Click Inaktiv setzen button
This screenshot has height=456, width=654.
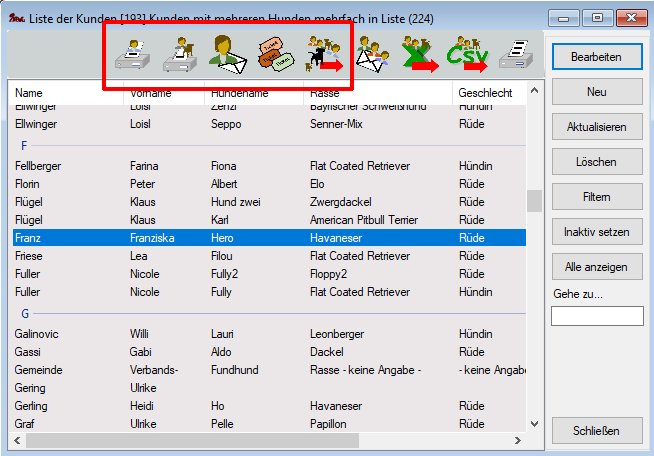[597, 232]
